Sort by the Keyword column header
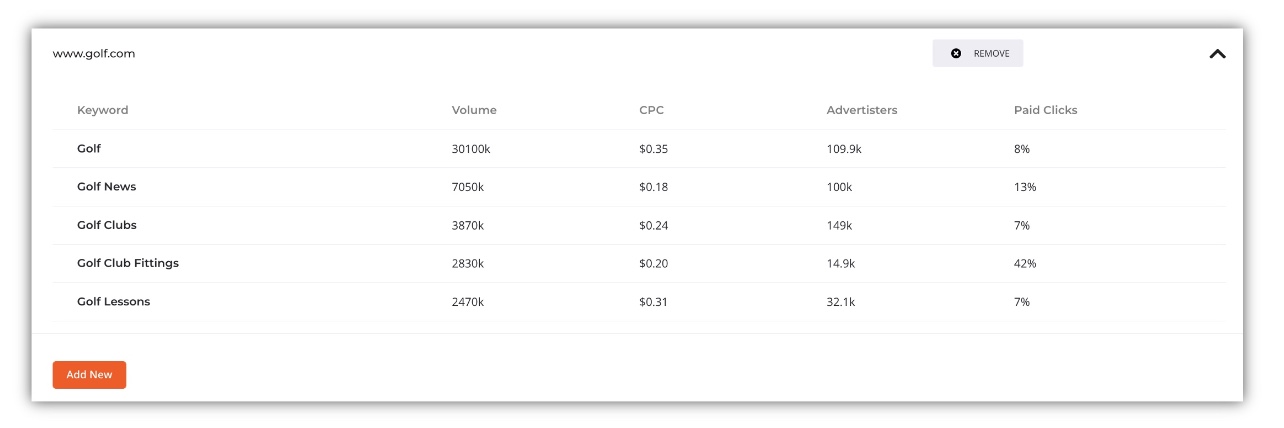 (x=102, y=110)
